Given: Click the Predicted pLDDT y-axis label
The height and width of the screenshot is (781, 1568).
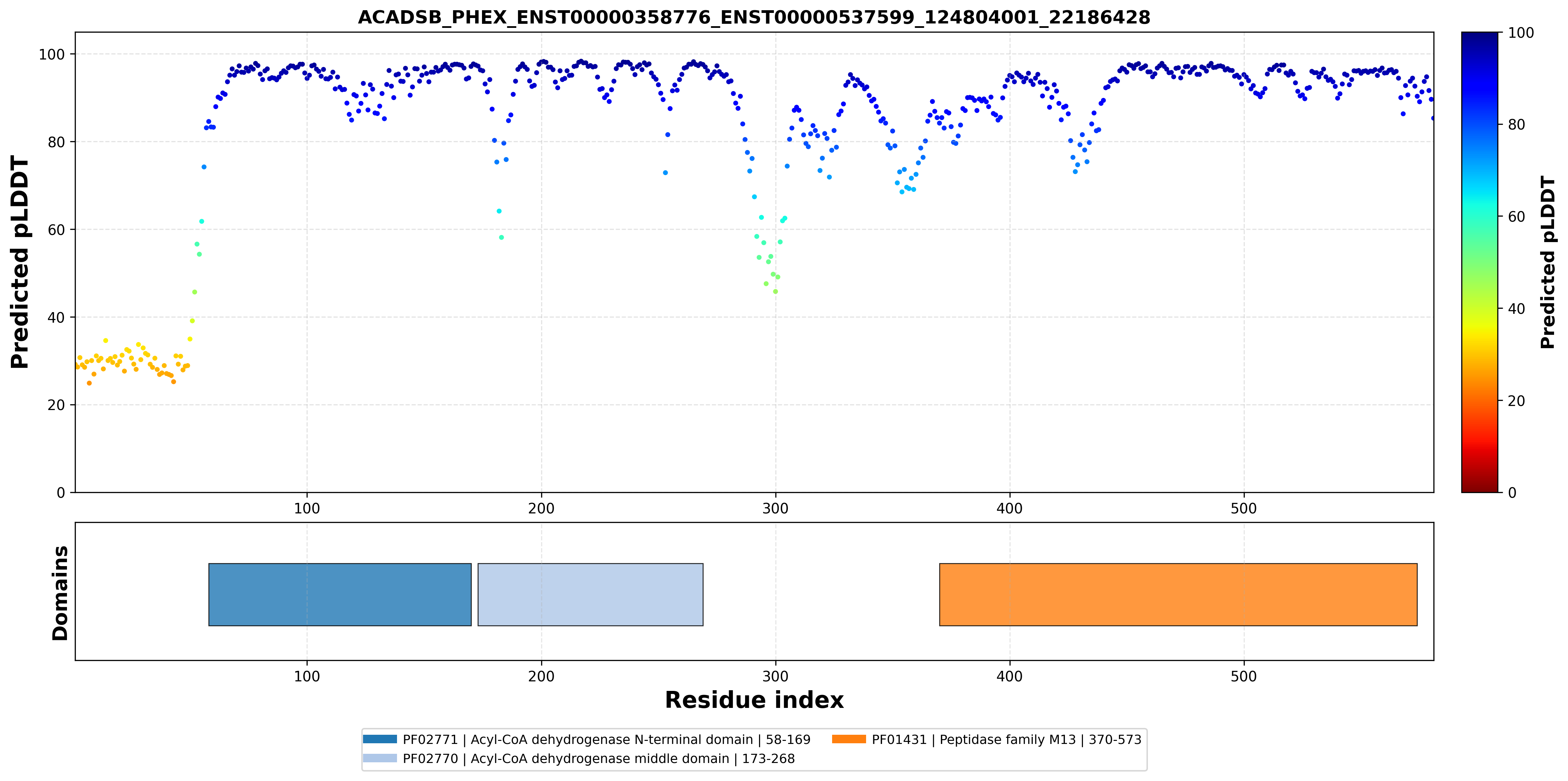Looking at the screenshot, I should coord(19,262).
